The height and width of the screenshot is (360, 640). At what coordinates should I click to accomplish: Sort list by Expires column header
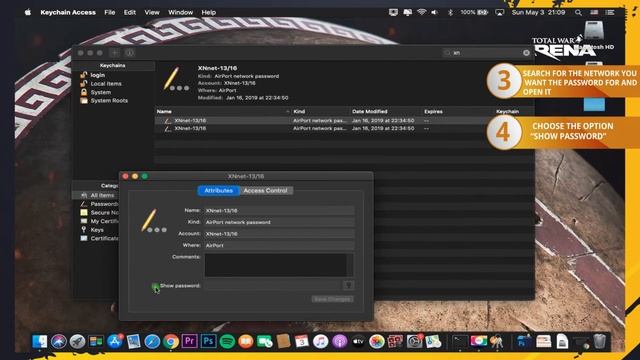[x=433, y=111]
